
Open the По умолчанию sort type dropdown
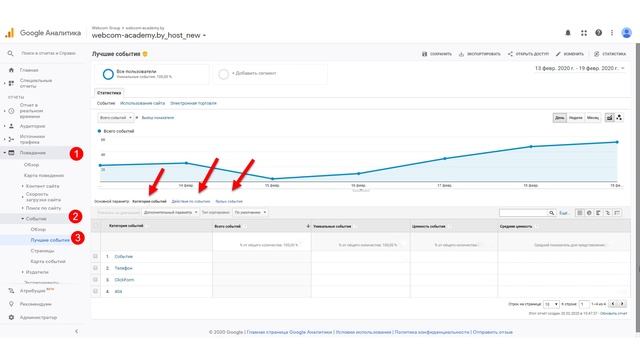tap(250, 212)
